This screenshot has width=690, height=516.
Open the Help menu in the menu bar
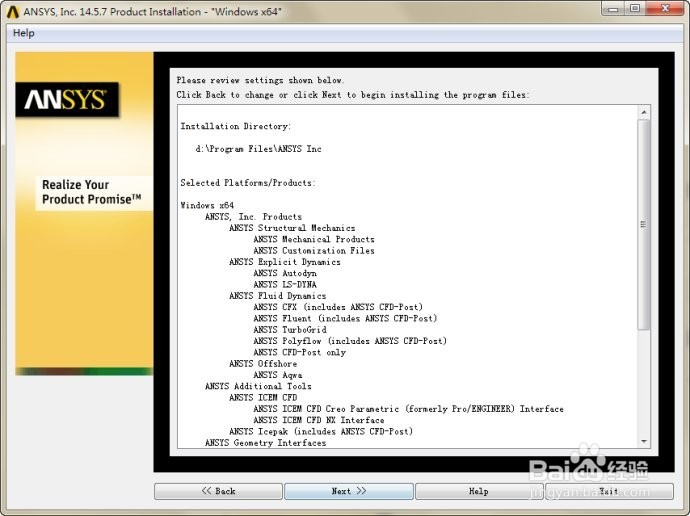coord(24,33)
